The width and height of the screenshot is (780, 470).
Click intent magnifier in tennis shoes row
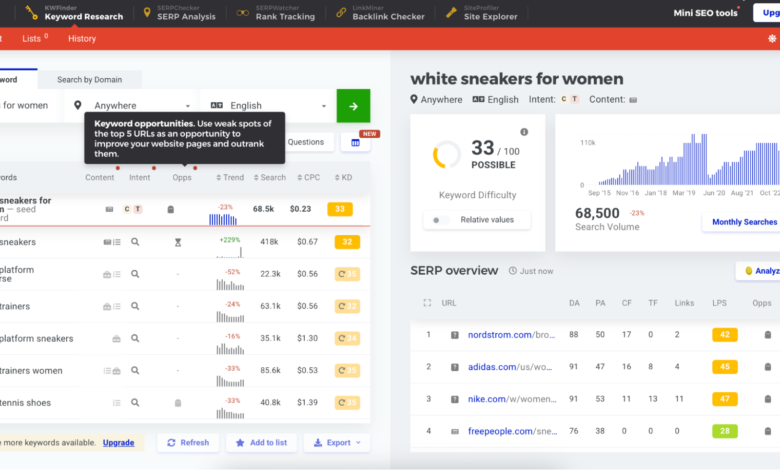click(135, 402)
